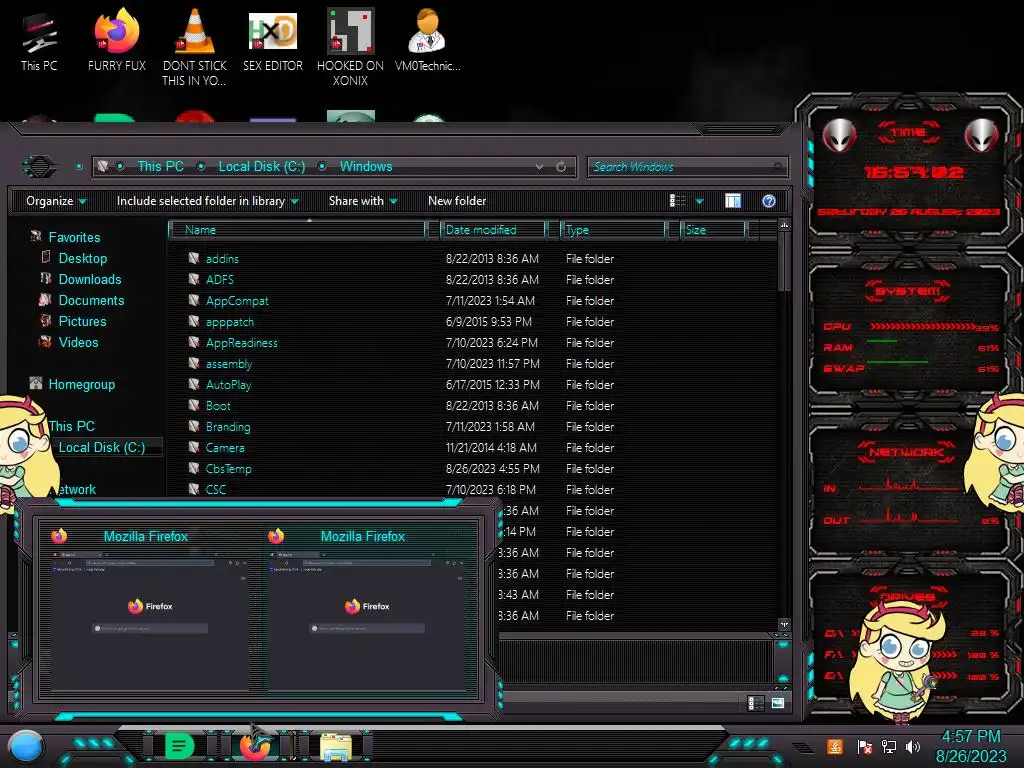
Task: Click New folder button
Action: coord(457,201)
